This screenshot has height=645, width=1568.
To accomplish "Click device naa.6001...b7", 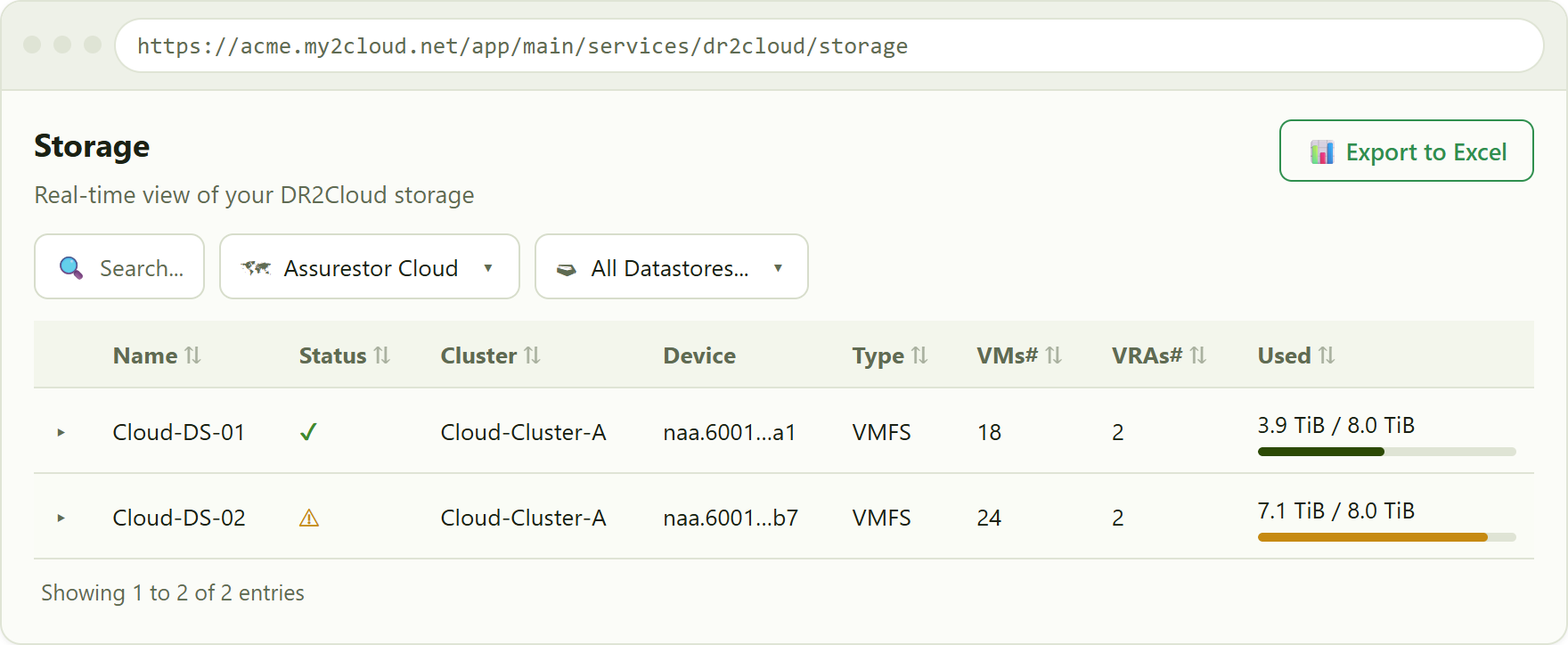I will (731, 518).
